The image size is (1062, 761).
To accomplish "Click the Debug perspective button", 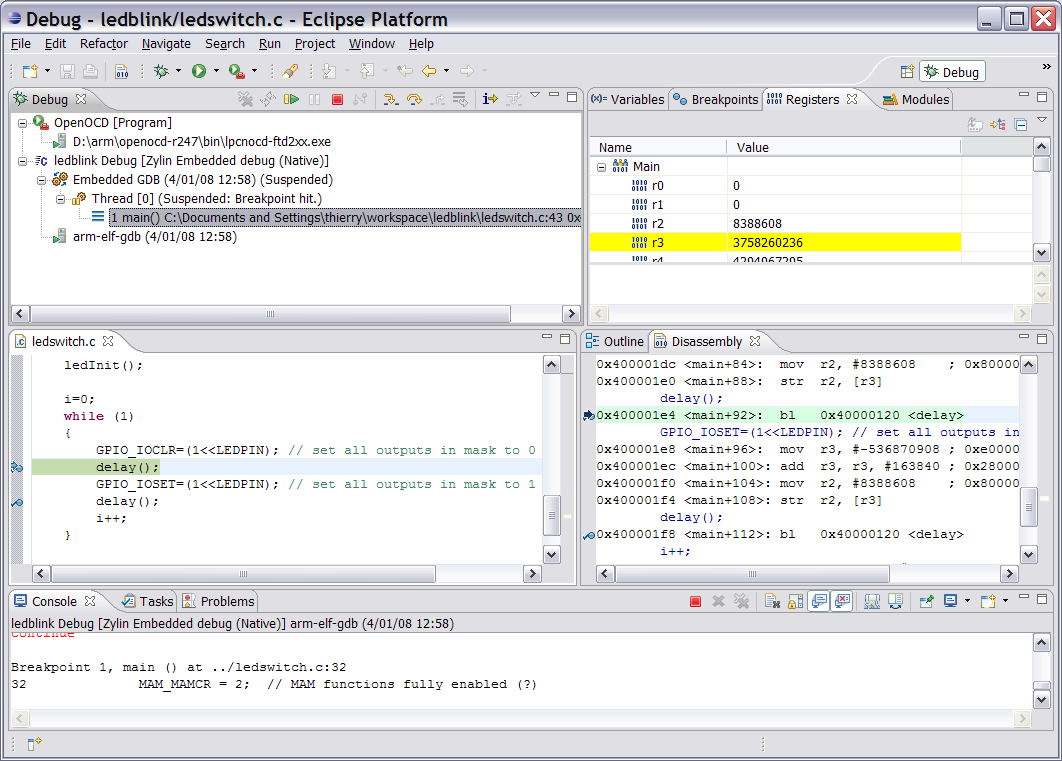I will (x=952, y=72).
